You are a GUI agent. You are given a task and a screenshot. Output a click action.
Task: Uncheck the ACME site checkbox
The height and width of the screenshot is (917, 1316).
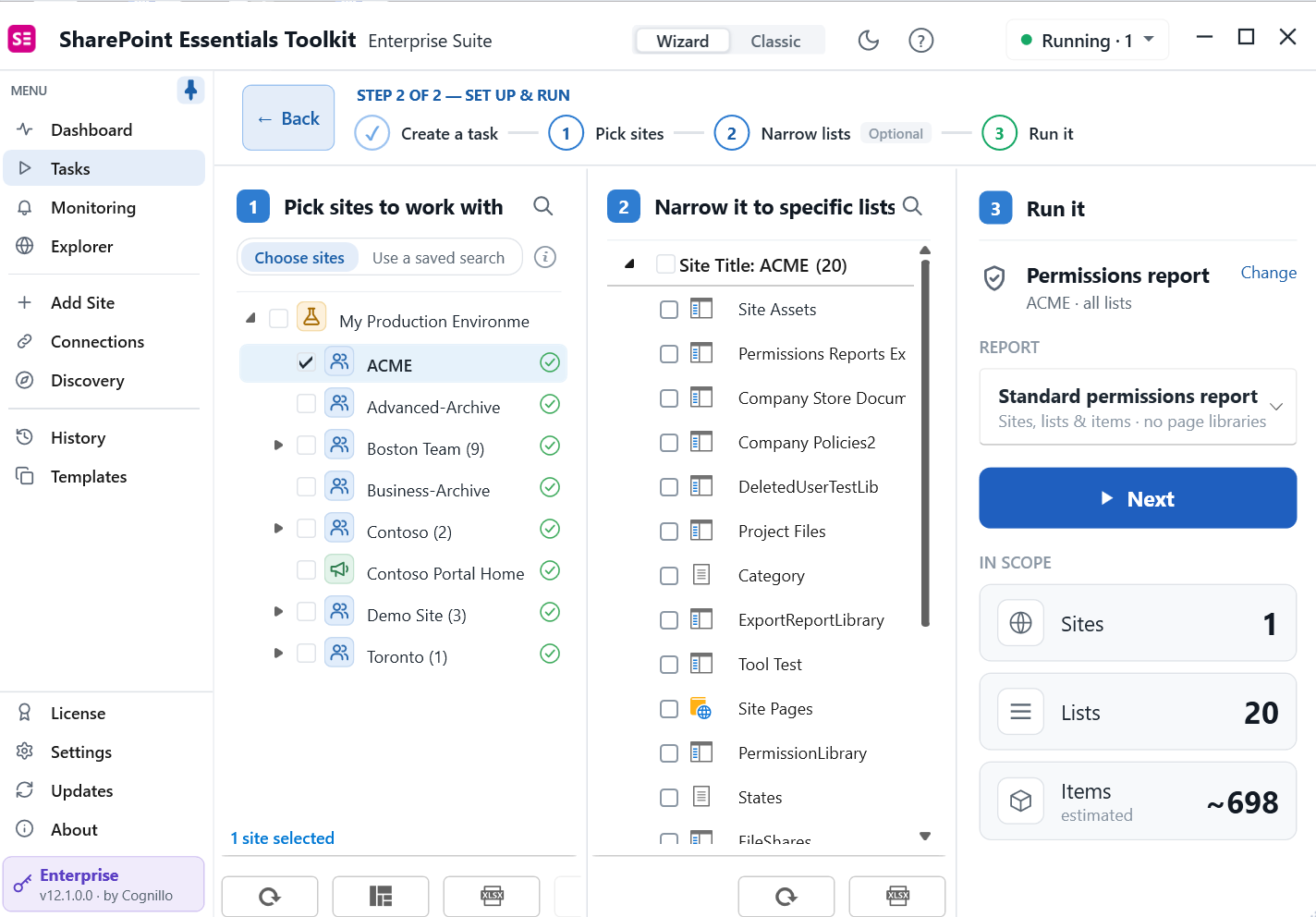pyautogui.click(x=306, y=362)
